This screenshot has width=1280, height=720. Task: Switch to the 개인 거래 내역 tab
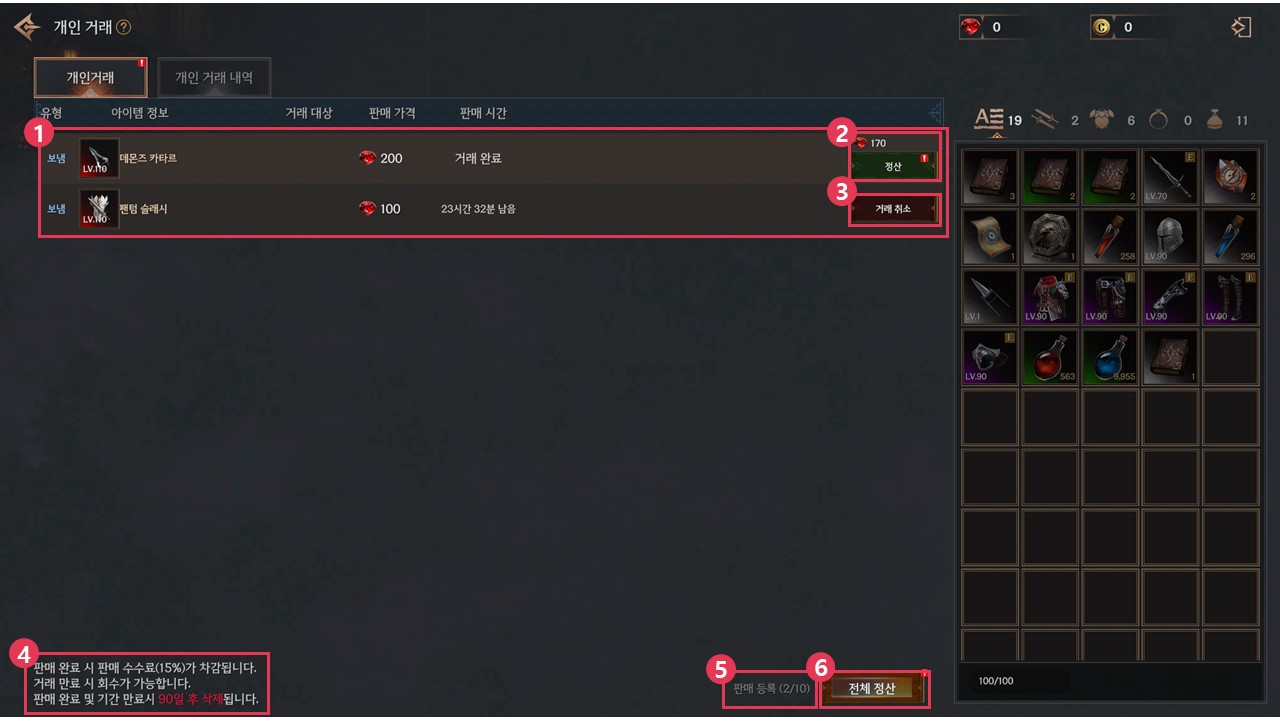click(x=214, y=77)
